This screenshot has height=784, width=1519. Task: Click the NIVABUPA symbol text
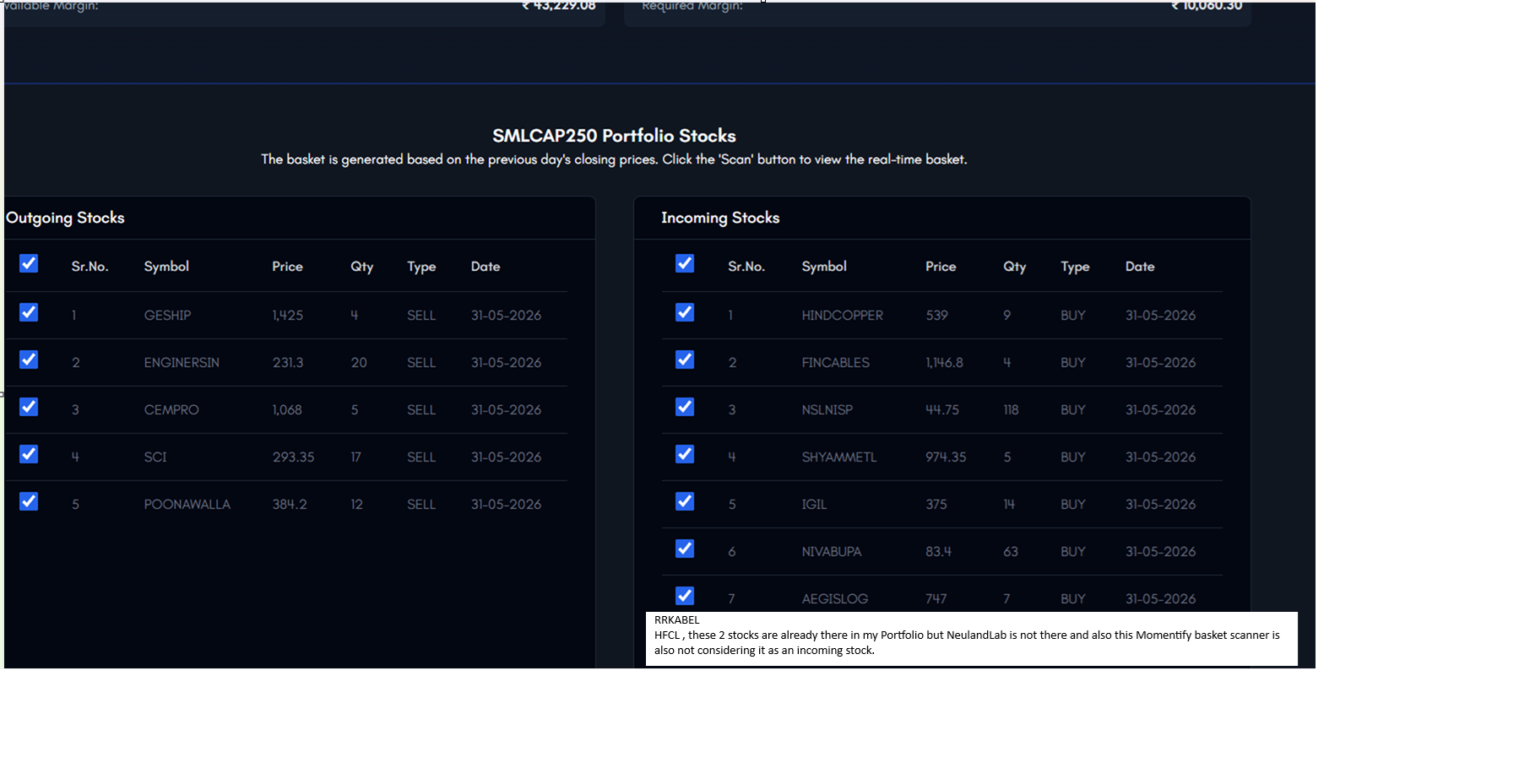coord(832,551)
